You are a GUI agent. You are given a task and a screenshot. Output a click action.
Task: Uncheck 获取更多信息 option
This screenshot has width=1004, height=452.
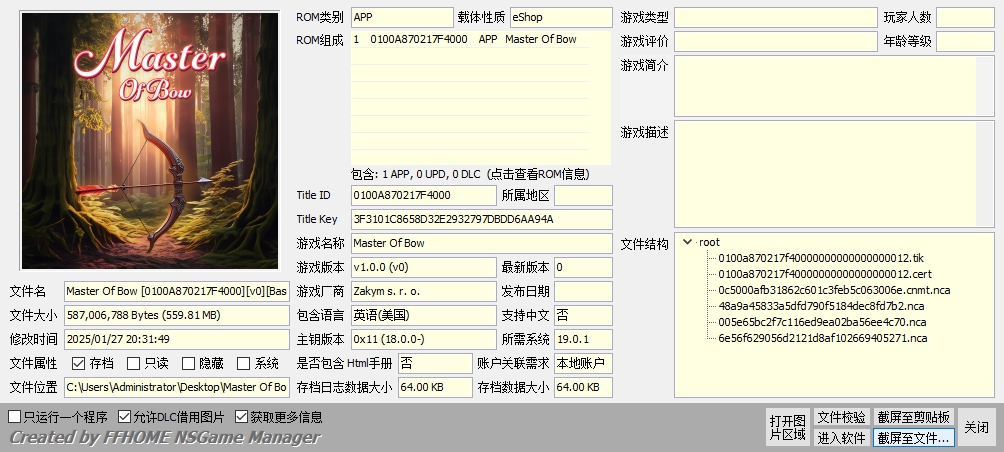[x=242, y=417]
